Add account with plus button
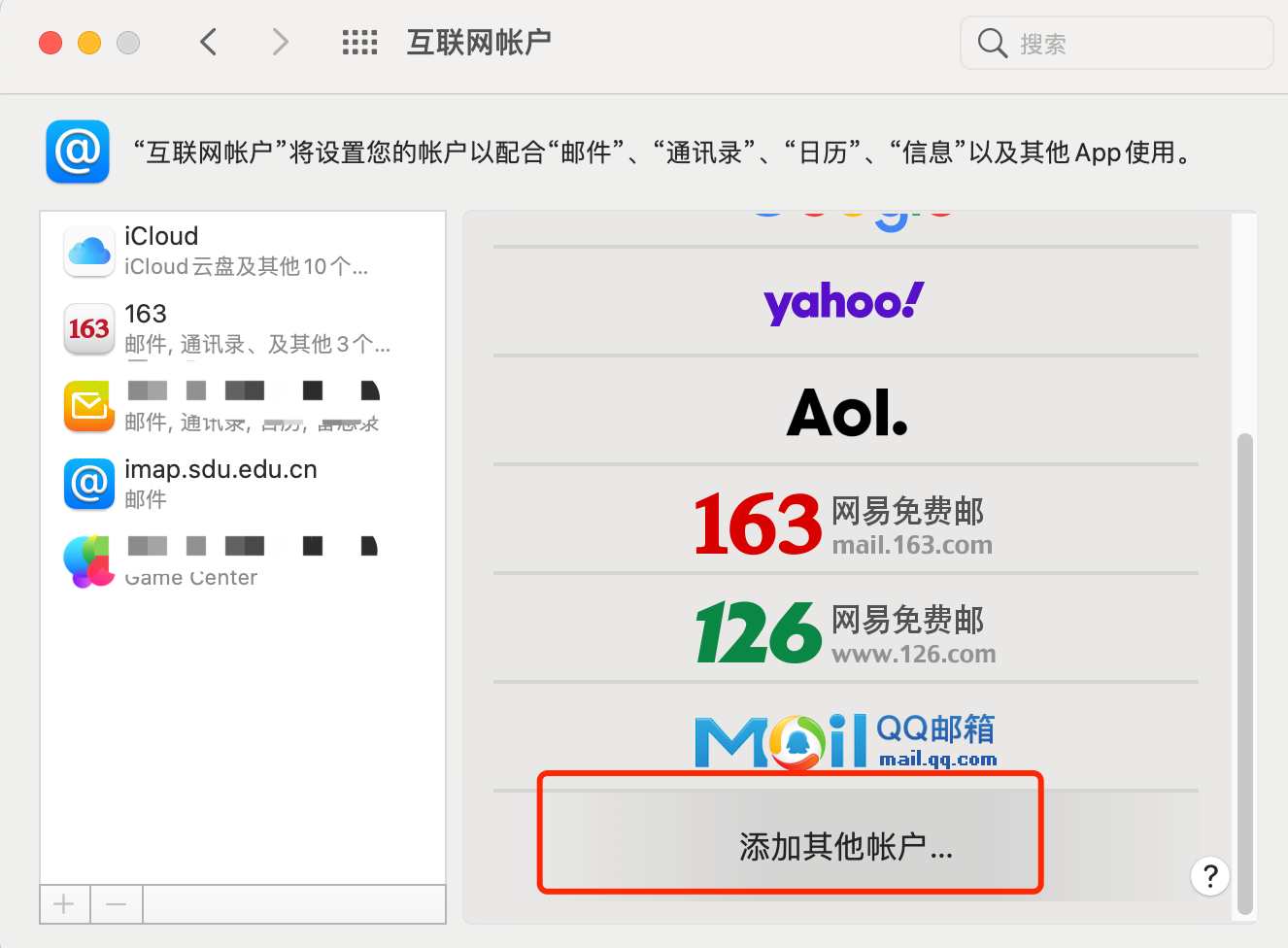The height and width of the screenshot is (948, 1288). (x=64, y=904)
